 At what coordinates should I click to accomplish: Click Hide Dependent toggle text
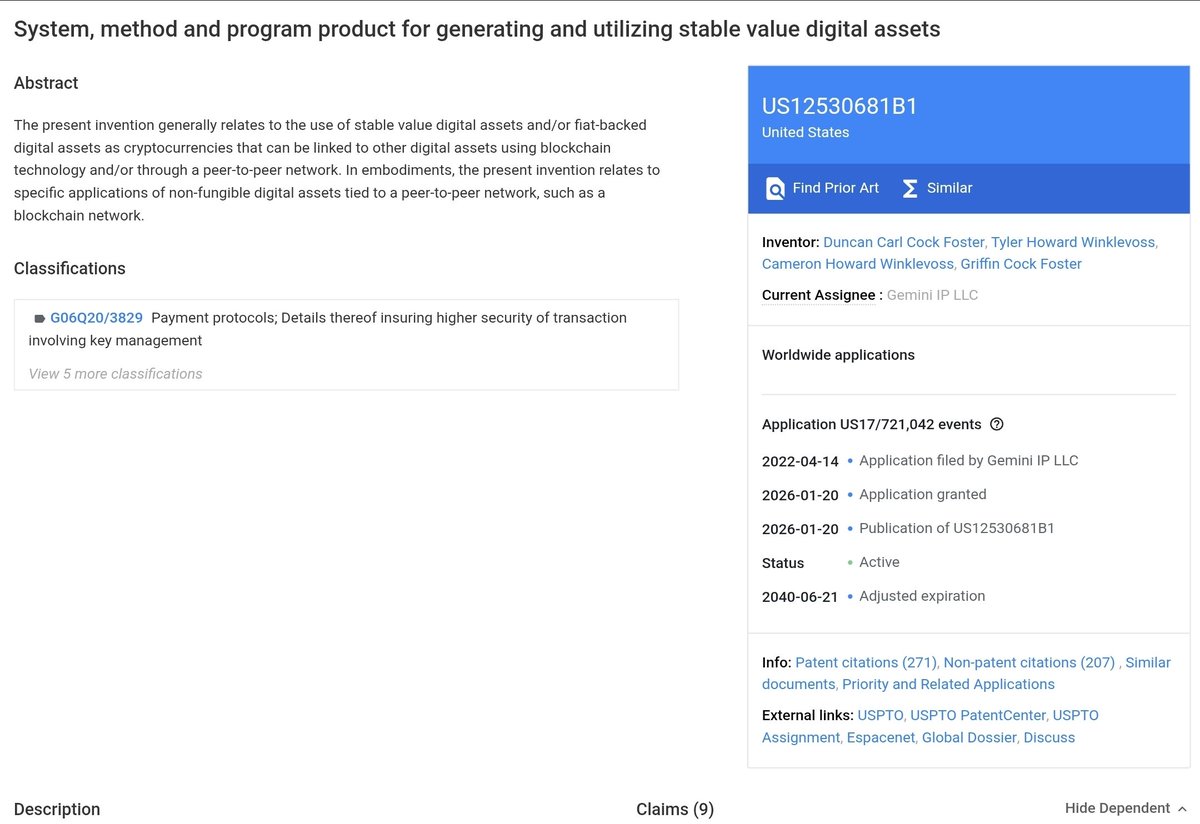(x=1117, y=808)
